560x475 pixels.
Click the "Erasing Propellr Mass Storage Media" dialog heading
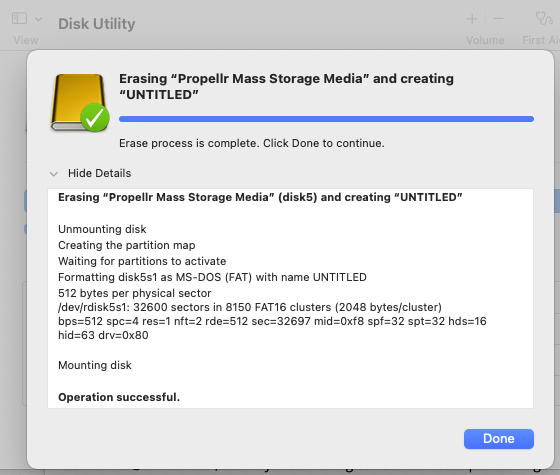(x=286, y=86)
